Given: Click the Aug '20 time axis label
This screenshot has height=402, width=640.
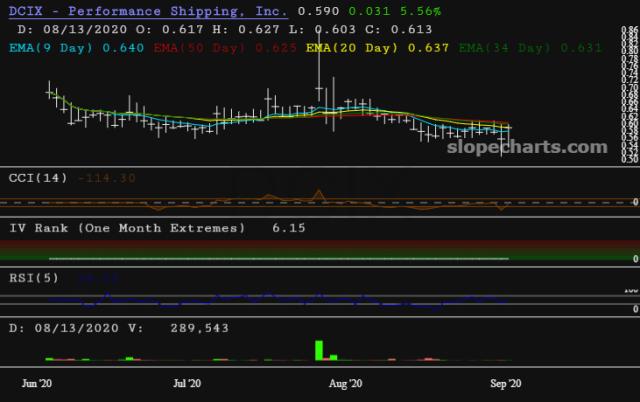Looking at the screenshot, I should tap(345, 384).
